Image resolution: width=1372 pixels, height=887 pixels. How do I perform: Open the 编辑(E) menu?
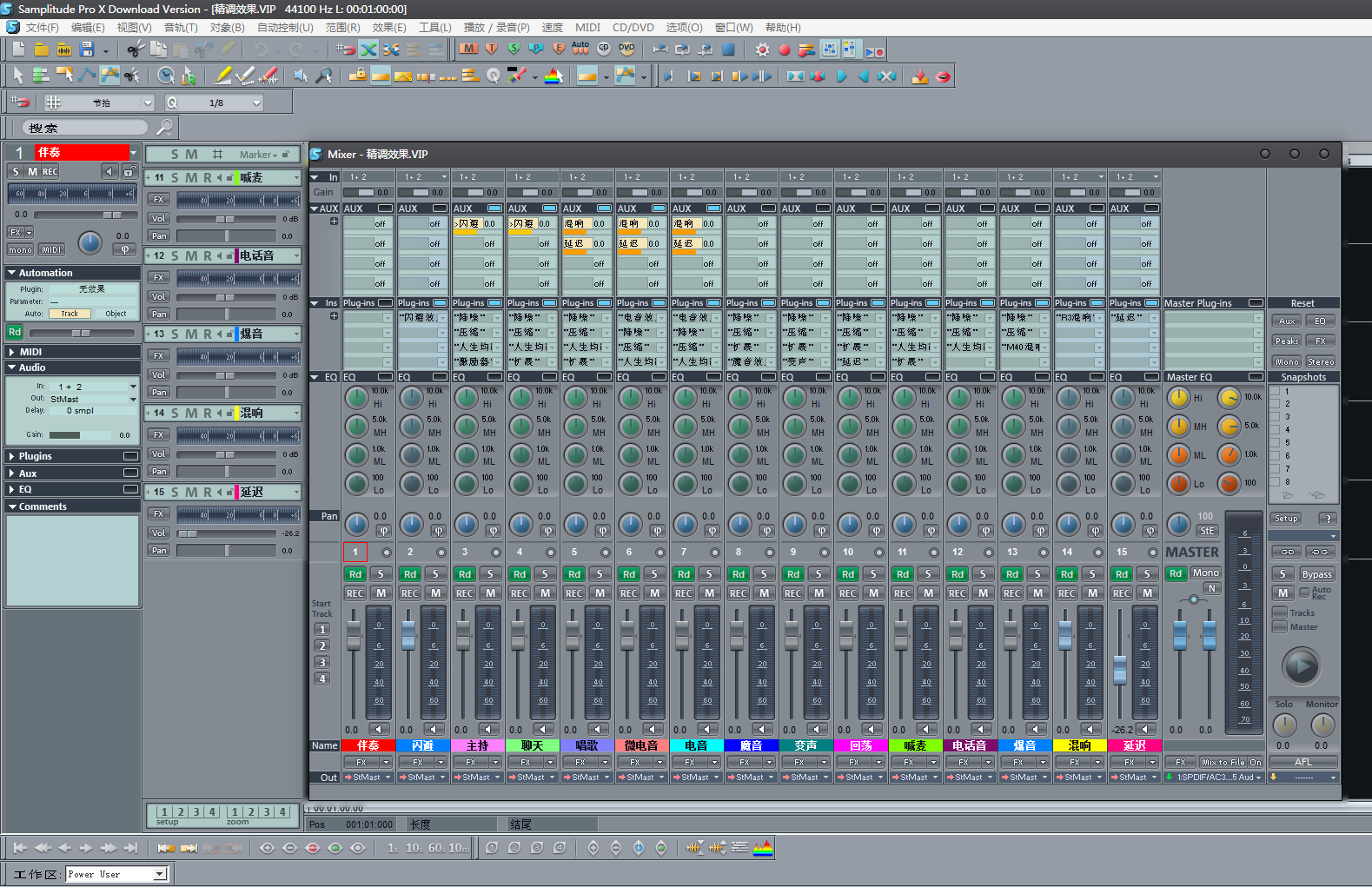87,28
